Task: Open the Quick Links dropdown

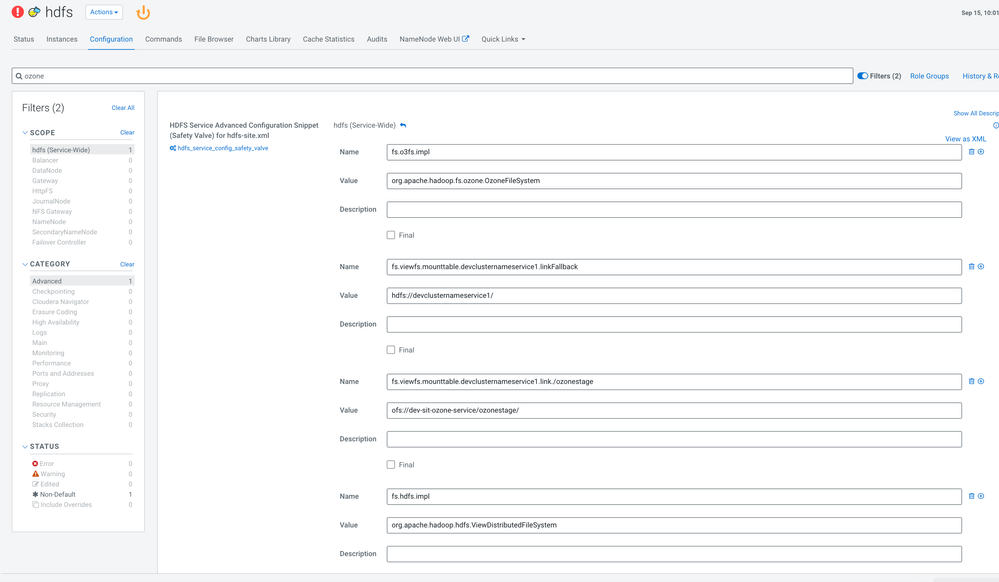Action: 503,40
